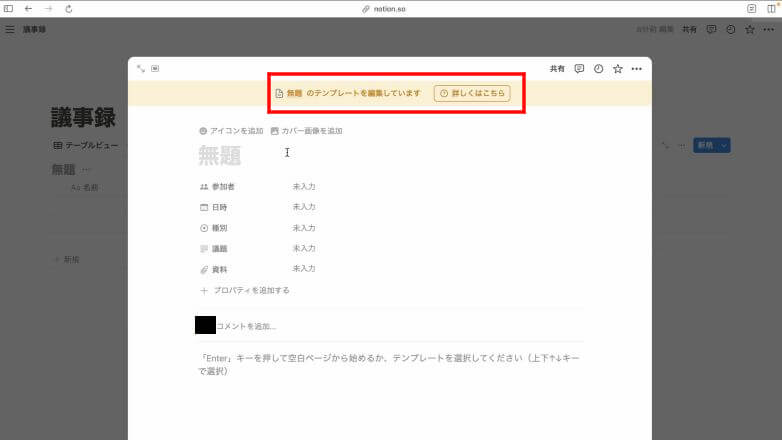Image resolution: width=782 pixels, height=440 pixels.
Task: Click the empty 参加者 value field
Action: pos(304,187)
